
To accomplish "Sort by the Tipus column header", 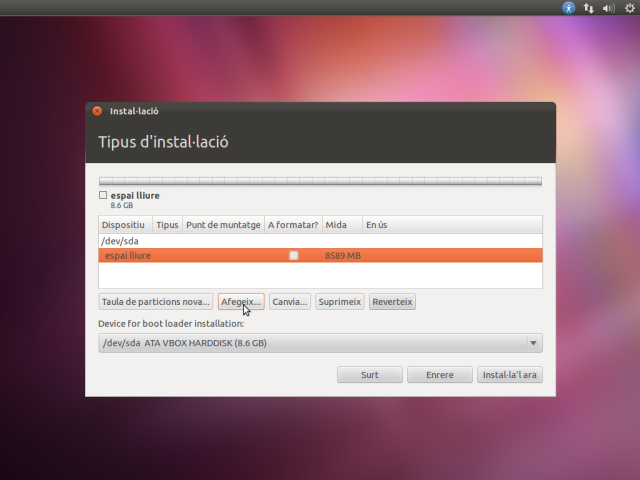I will pyautogui.click(x=167, y=225).
